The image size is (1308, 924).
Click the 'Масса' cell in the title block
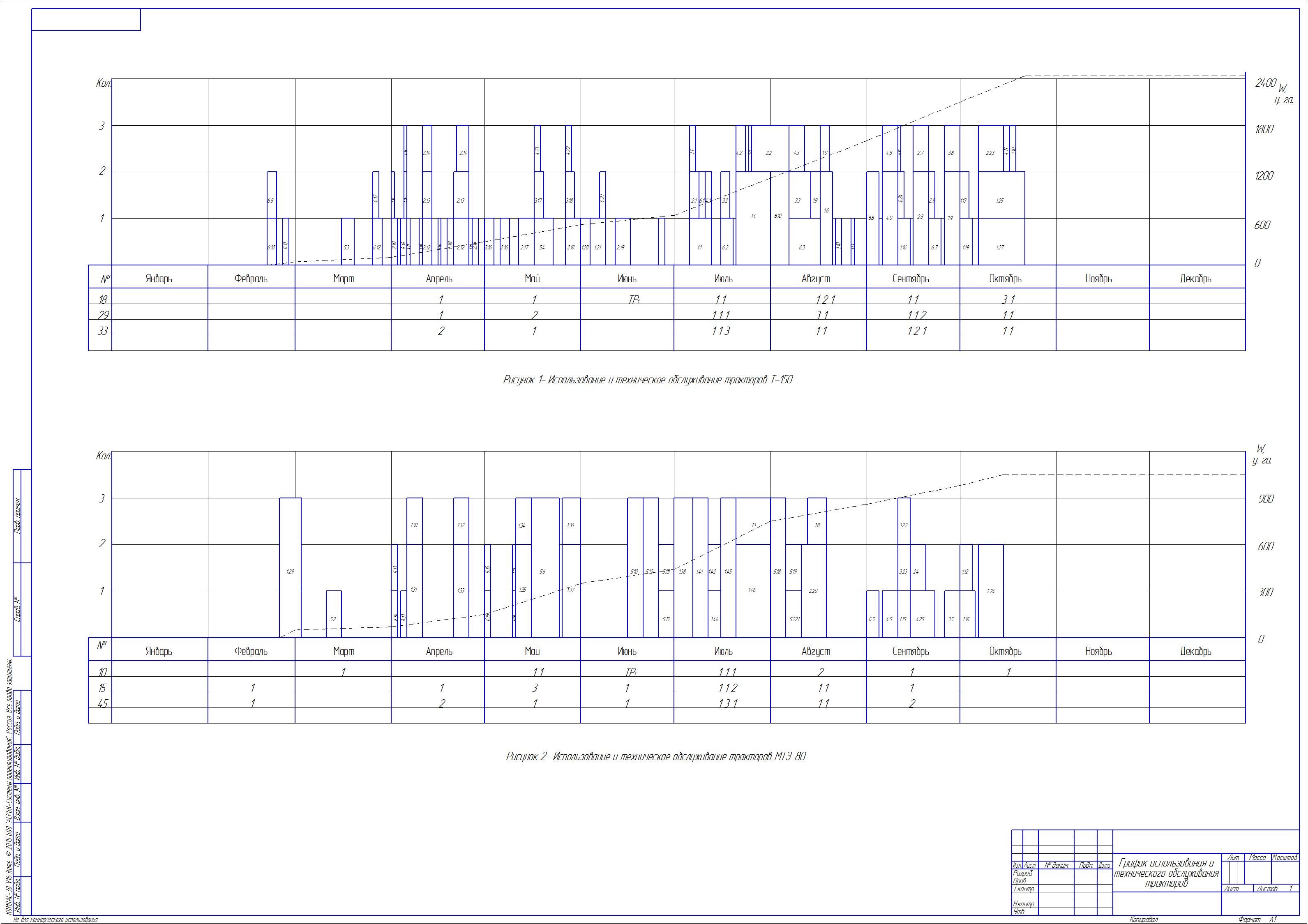click(x=1257, y=857)
